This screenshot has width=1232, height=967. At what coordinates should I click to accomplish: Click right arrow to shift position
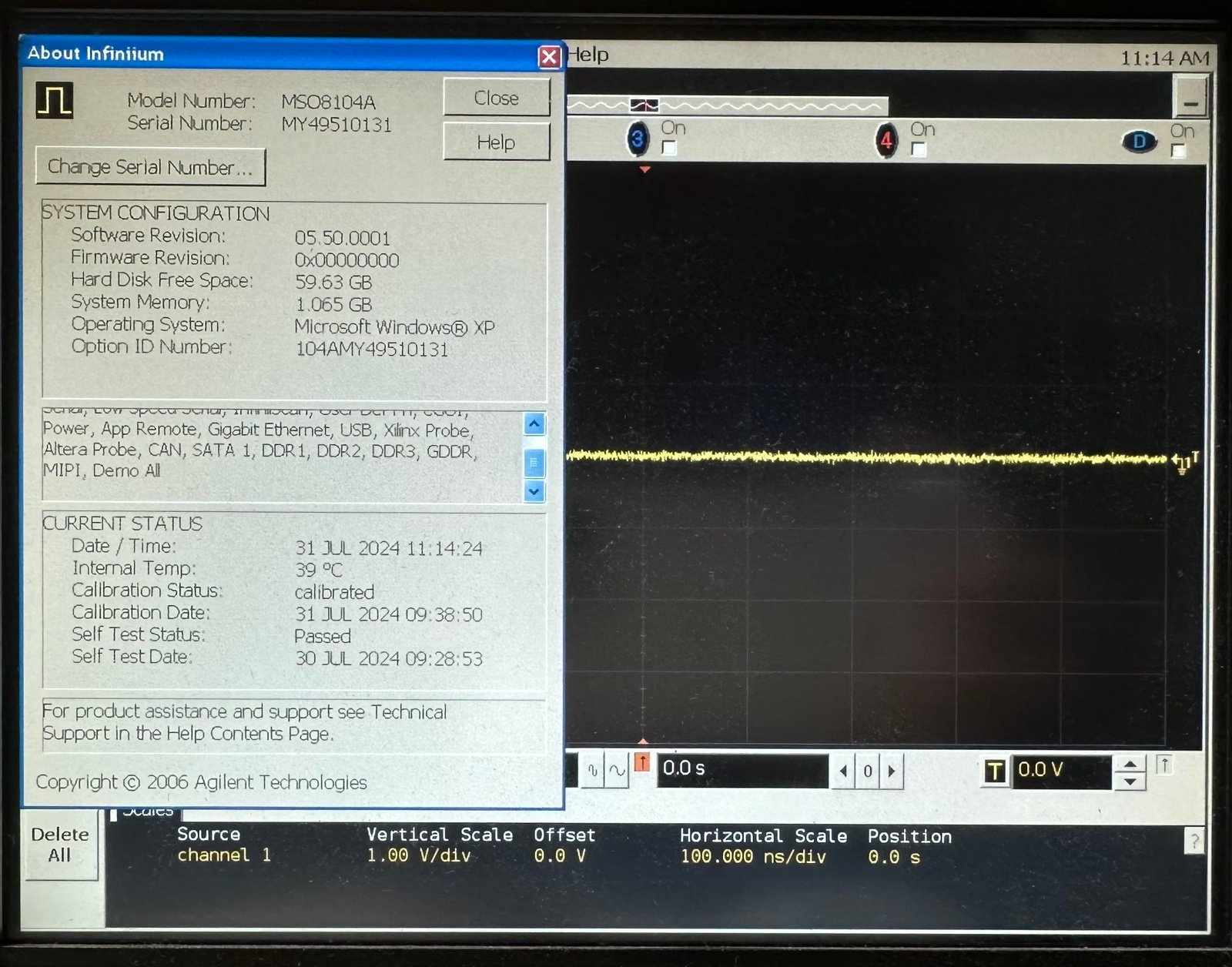point(892,771)
